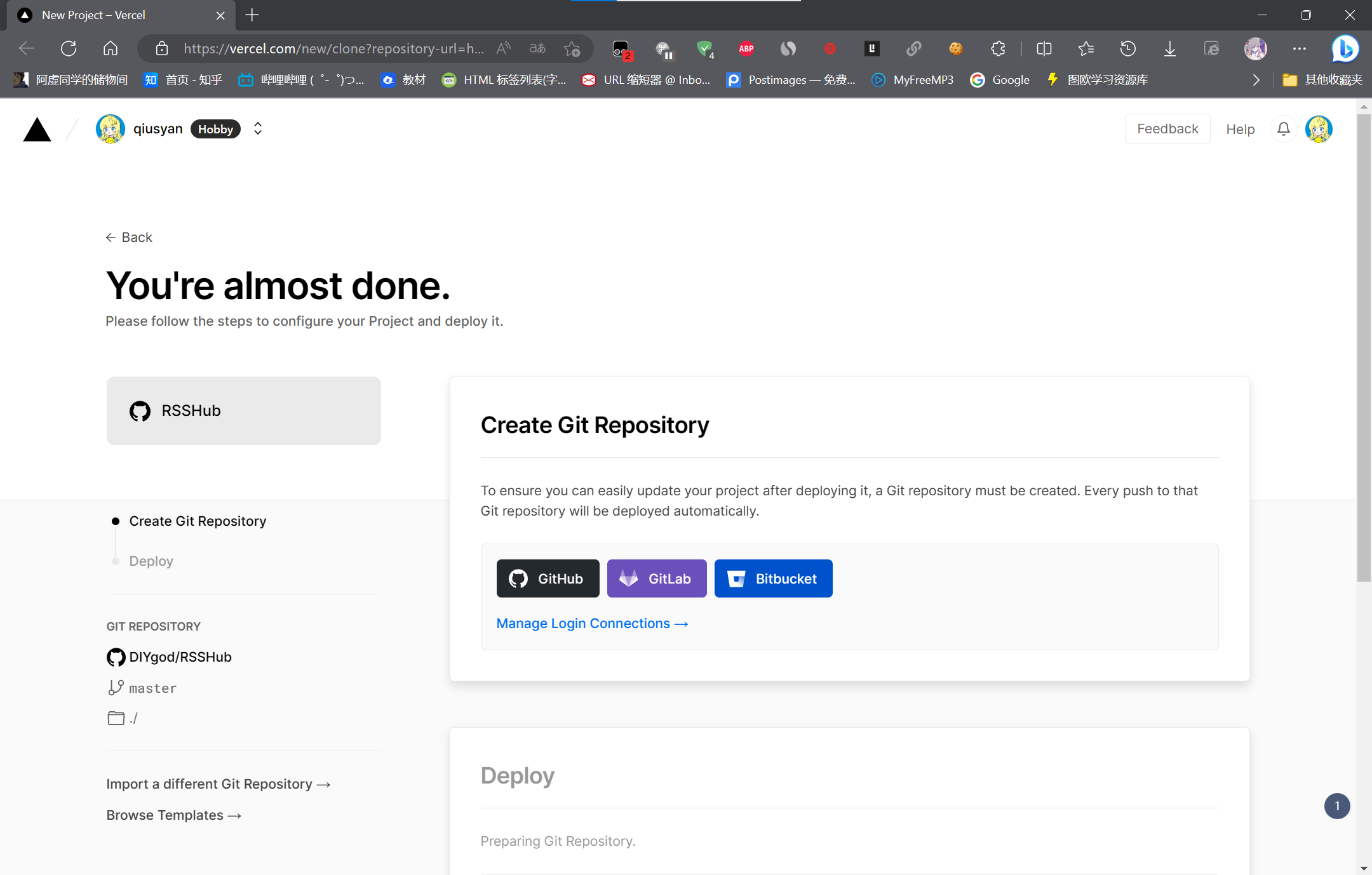
Task: Open the HTML 标签列表 bookmark
Action: (x=504, y=79)
